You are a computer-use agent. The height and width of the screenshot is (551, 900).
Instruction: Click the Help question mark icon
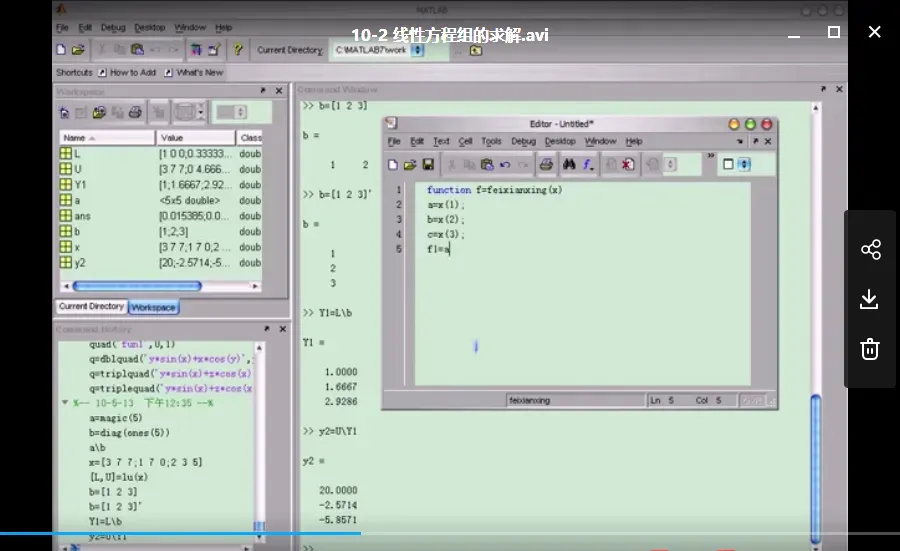click(x=238, y=50)
